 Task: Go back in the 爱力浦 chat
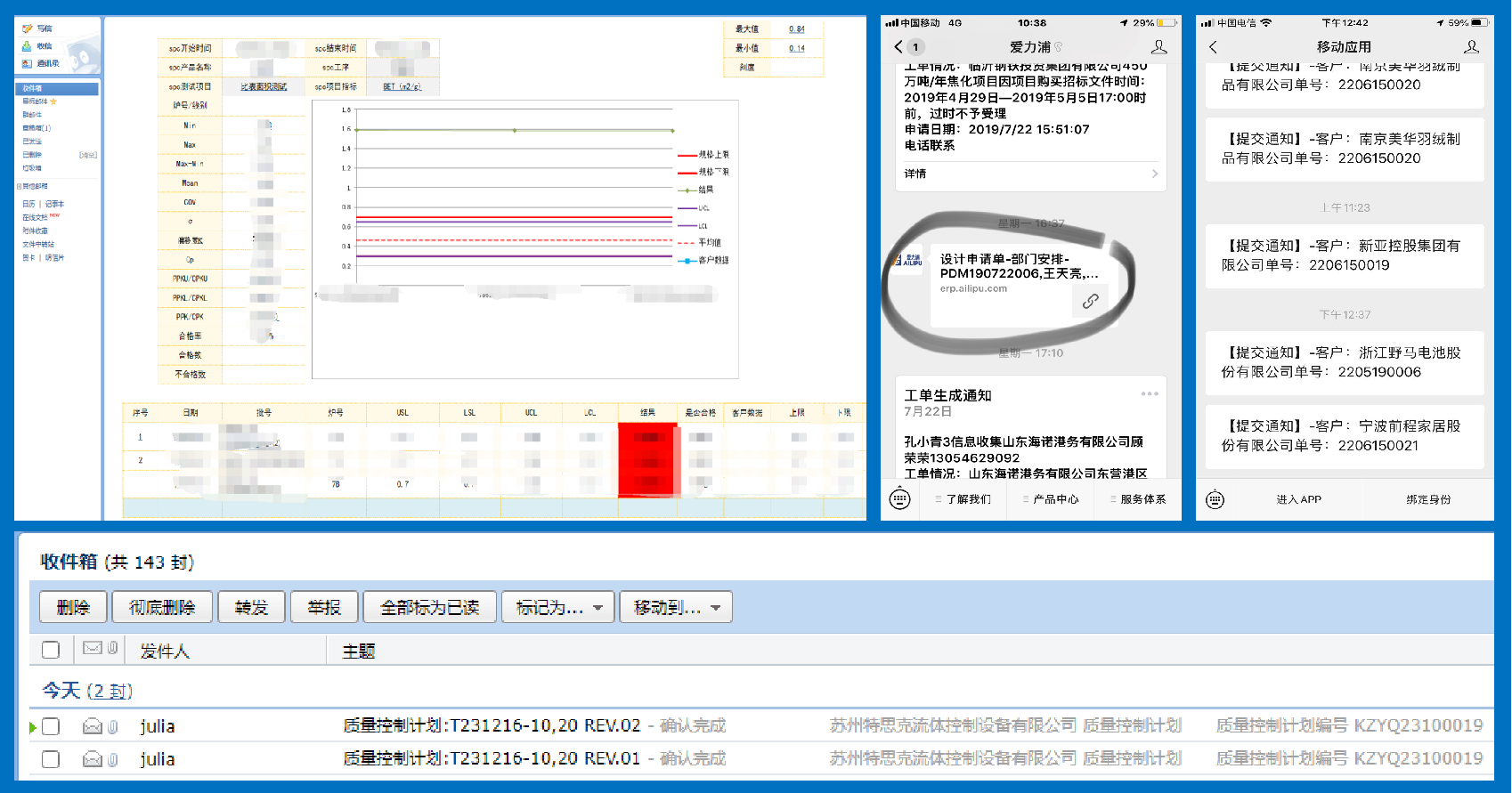tap(898, 47)
